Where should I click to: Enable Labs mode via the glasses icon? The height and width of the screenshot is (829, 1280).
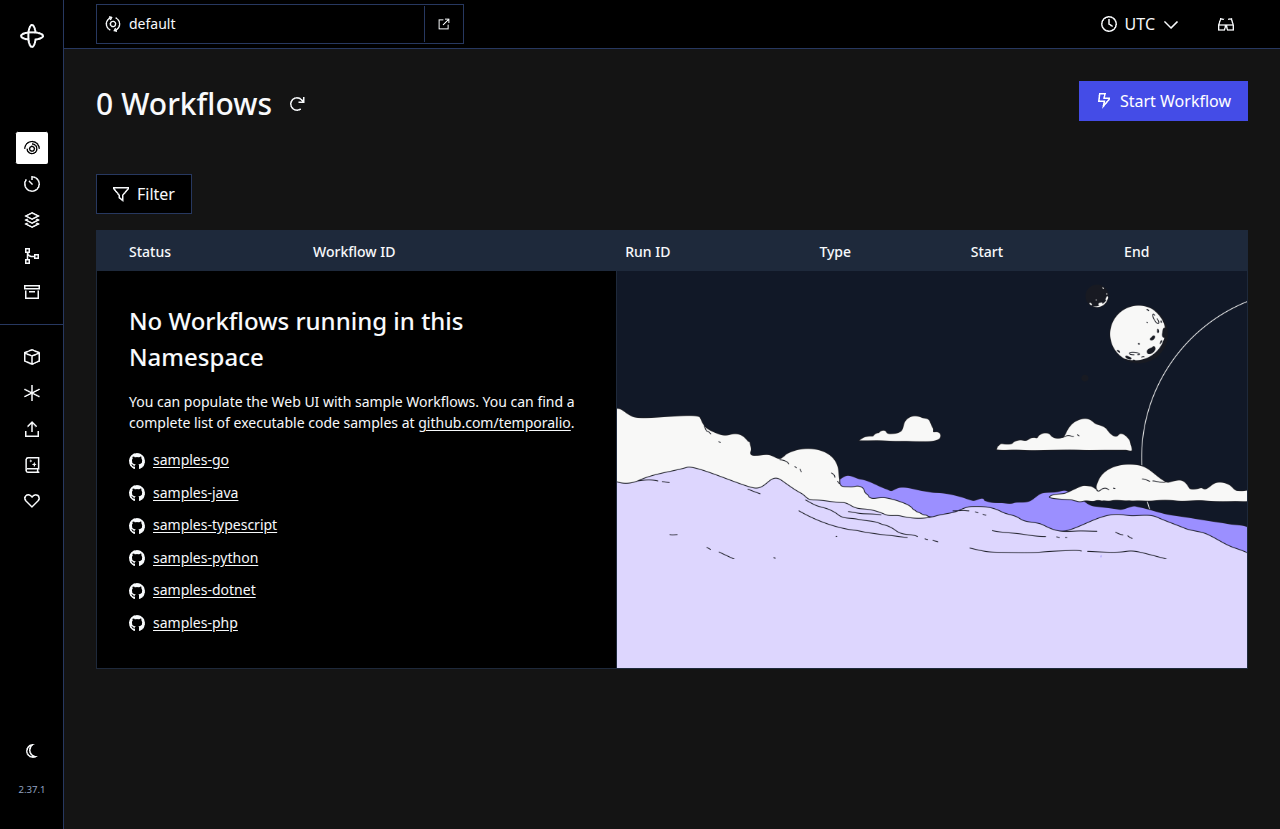tap(1226, 24)
